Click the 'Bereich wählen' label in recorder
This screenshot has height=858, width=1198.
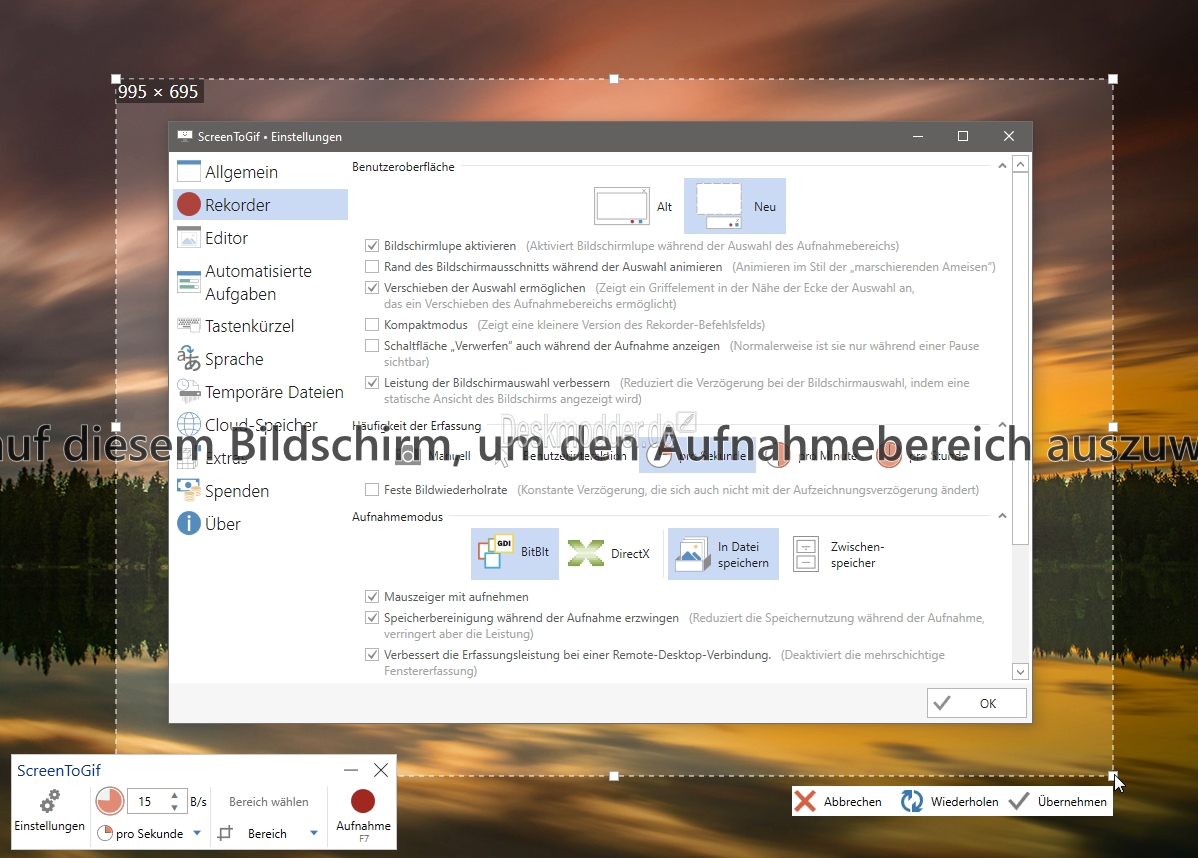[x=269, y=801]
